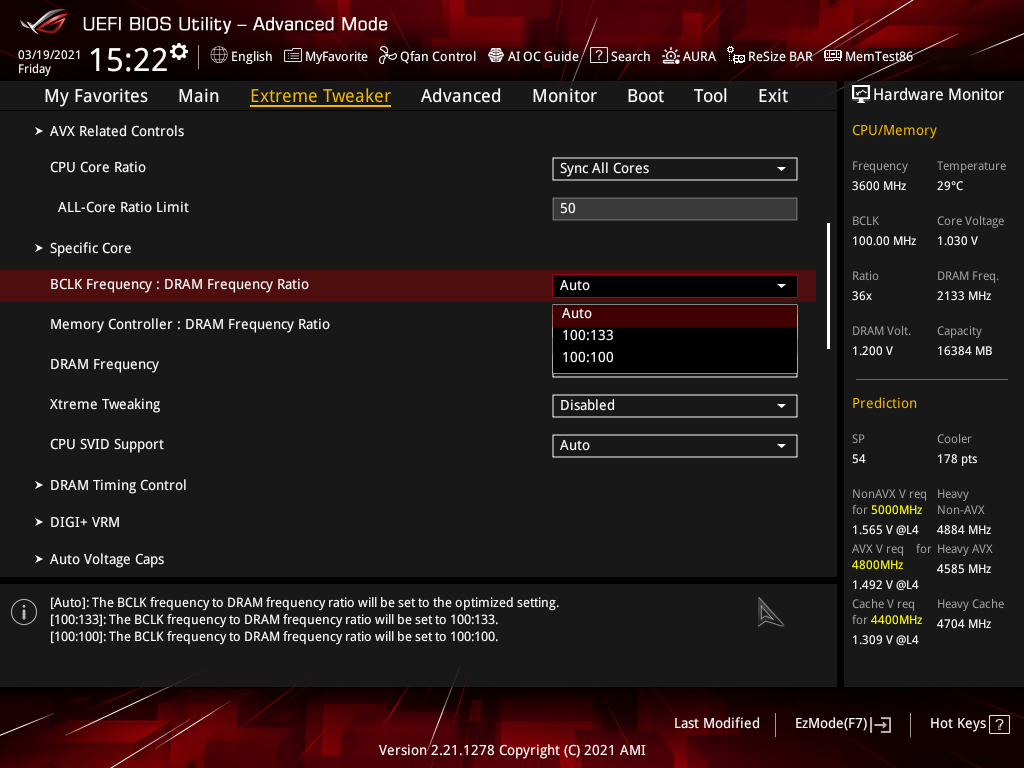This screenshot has width=1024, height=768.
Task: Choose 100:100 ratio option
Action: tap(675, 358)
